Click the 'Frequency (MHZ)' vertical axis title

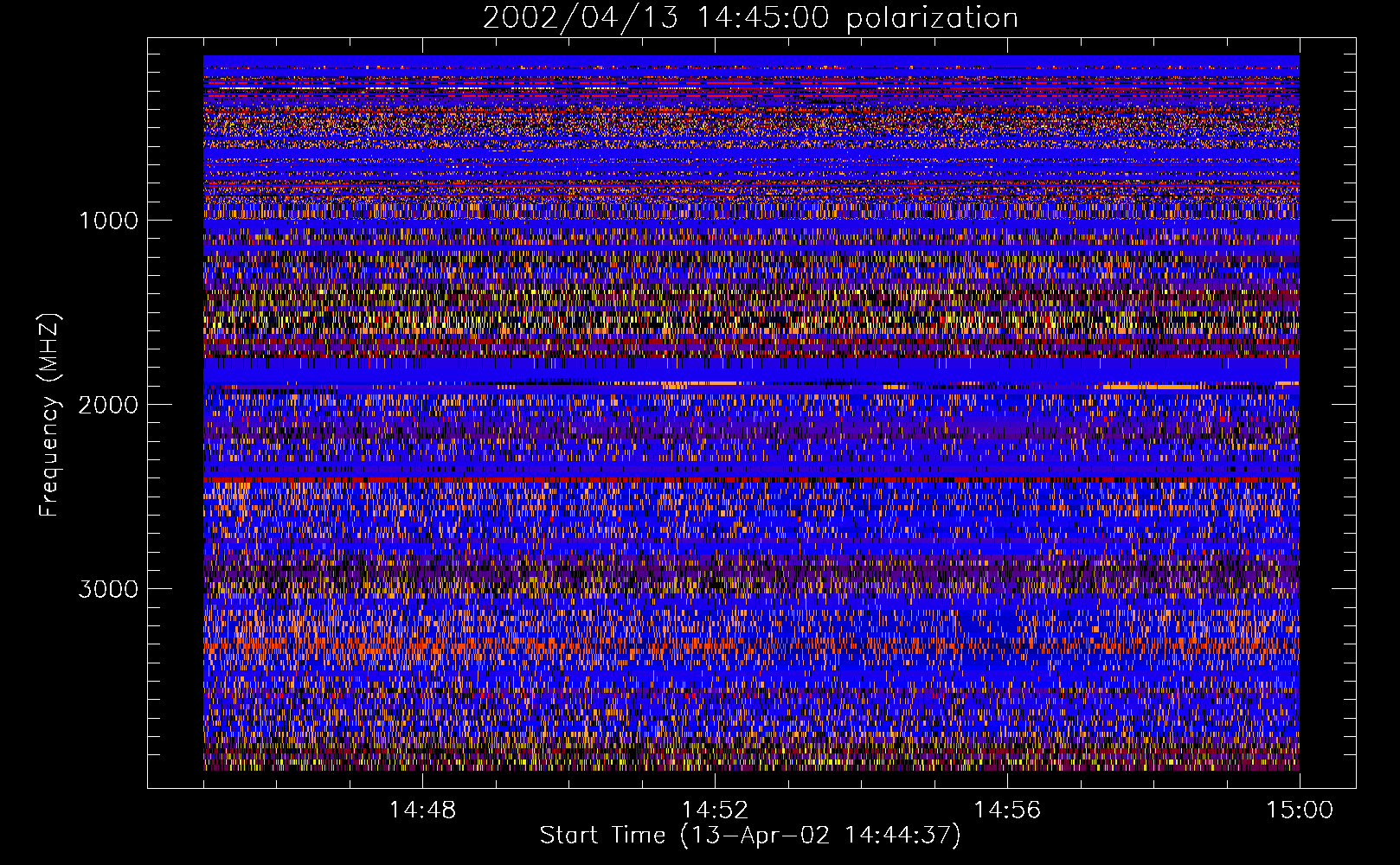tap(49, 415)
